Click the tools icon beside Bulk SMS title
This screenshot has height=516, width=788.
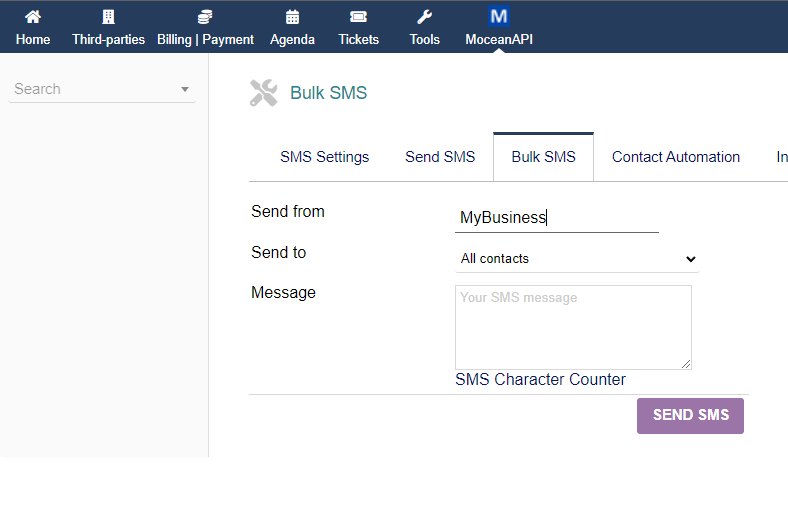coord(263,93)
